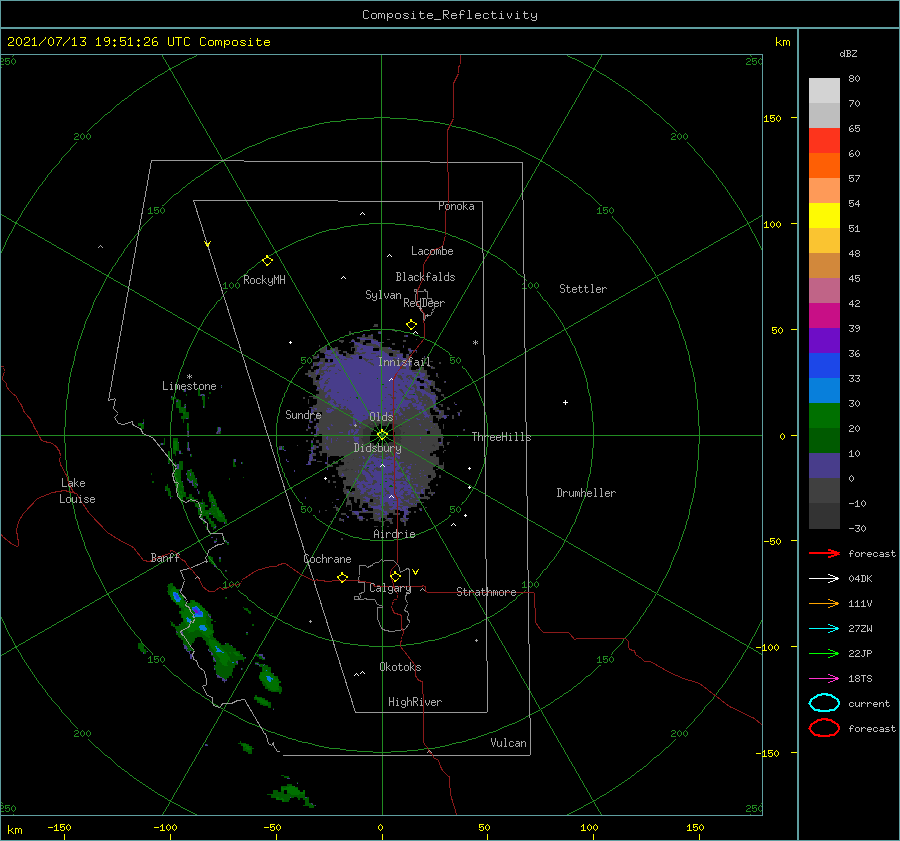This screenshot has width=900, height=841.
Task: Click the HighRiver city label
Action: 415,702
